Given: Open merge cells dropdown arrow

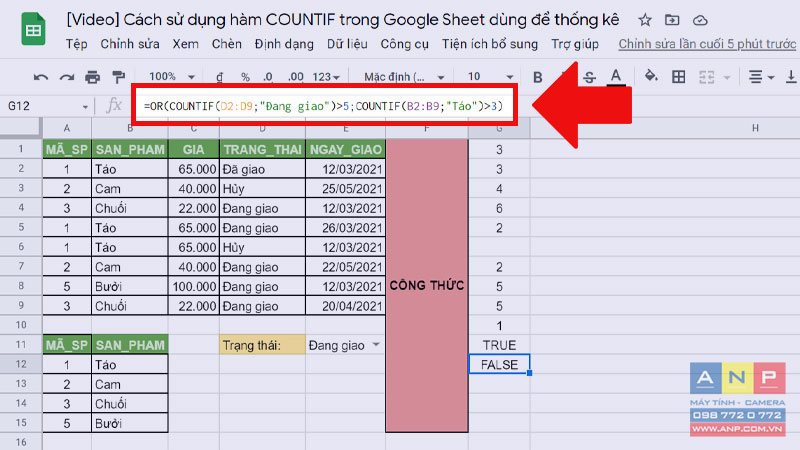Looking at the screenshot, I should pos(727,78).
